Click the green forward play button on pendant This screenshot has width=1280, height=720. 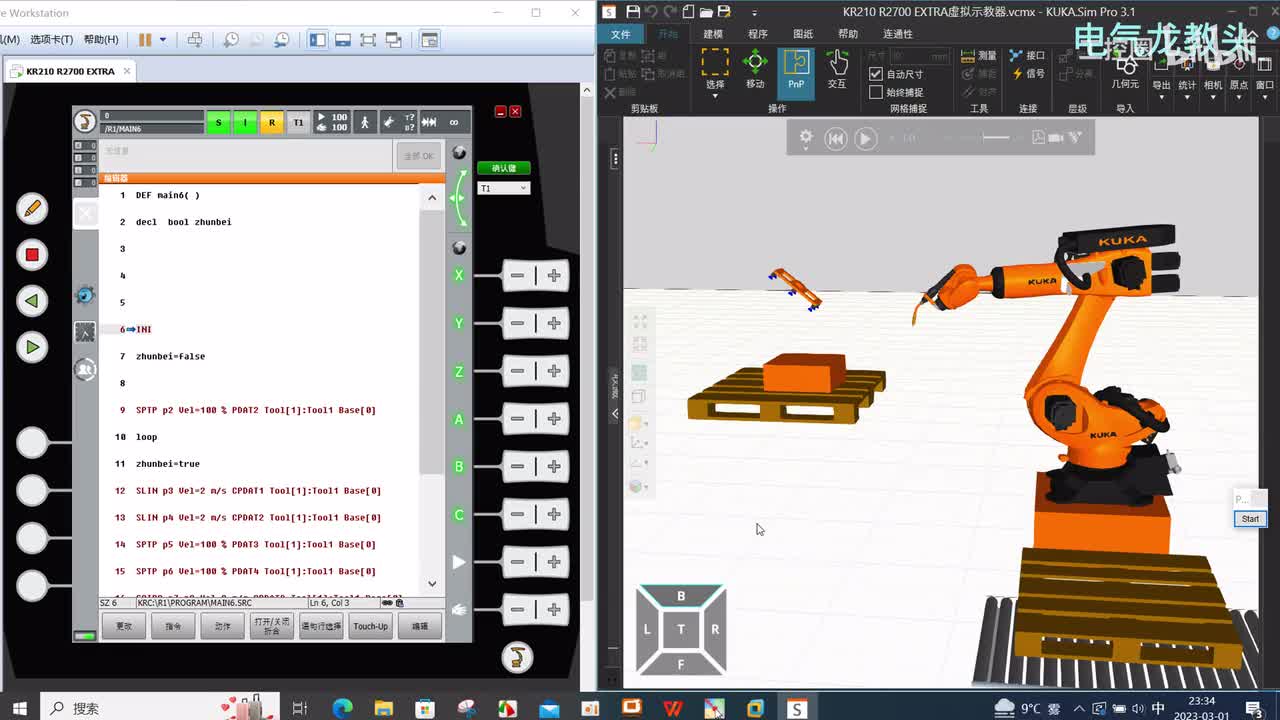[x=32, y=347]
